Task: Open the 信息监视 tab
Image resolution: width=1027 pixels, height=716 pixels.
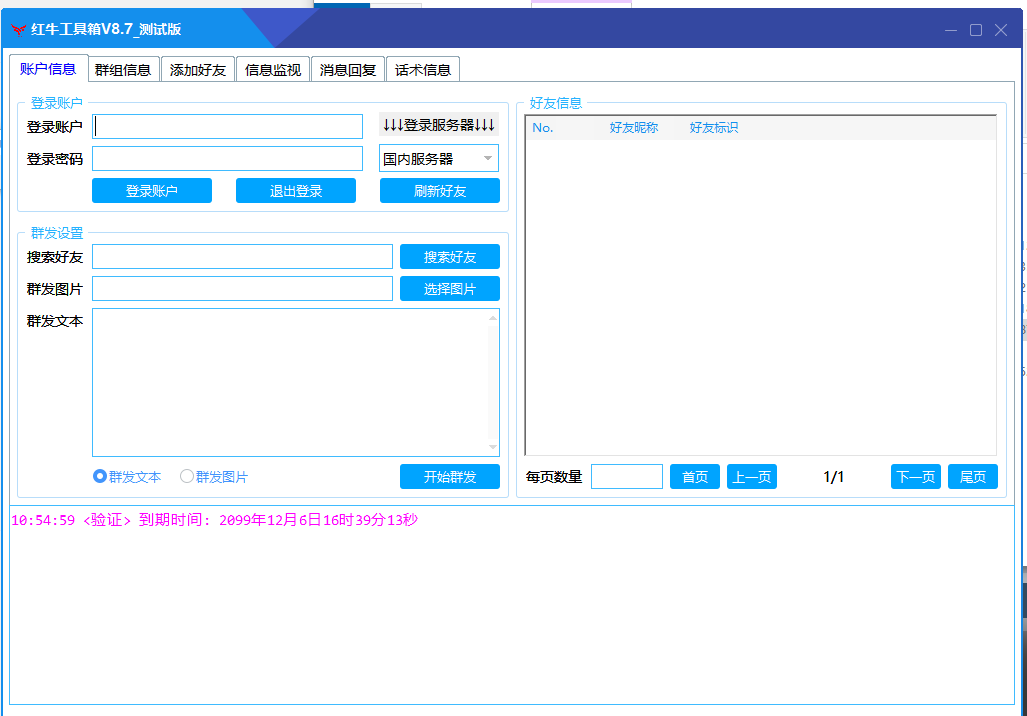Action: [273, 70]
